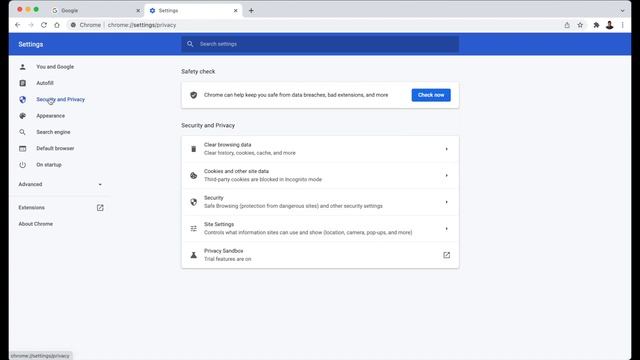
Task: Close the Google tab
Action: coord(138,11)
